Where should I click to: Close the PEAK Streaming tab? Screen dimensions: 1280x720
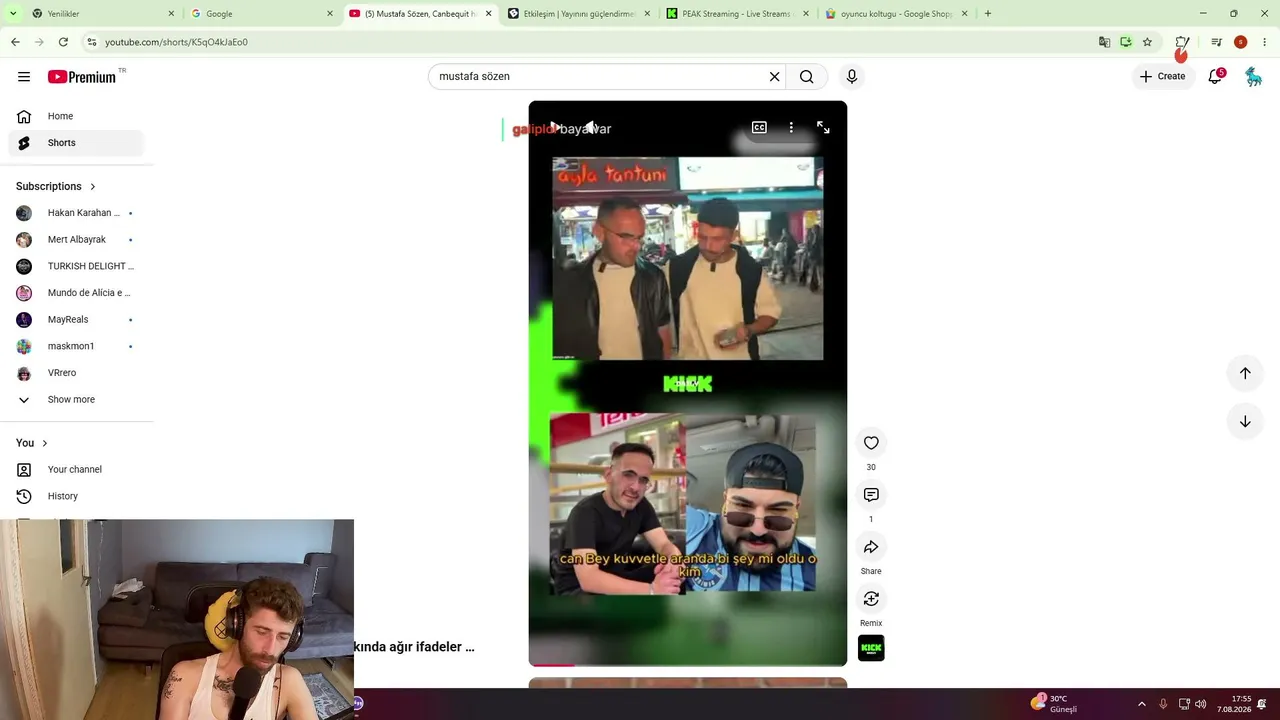(x=806, y=14)
